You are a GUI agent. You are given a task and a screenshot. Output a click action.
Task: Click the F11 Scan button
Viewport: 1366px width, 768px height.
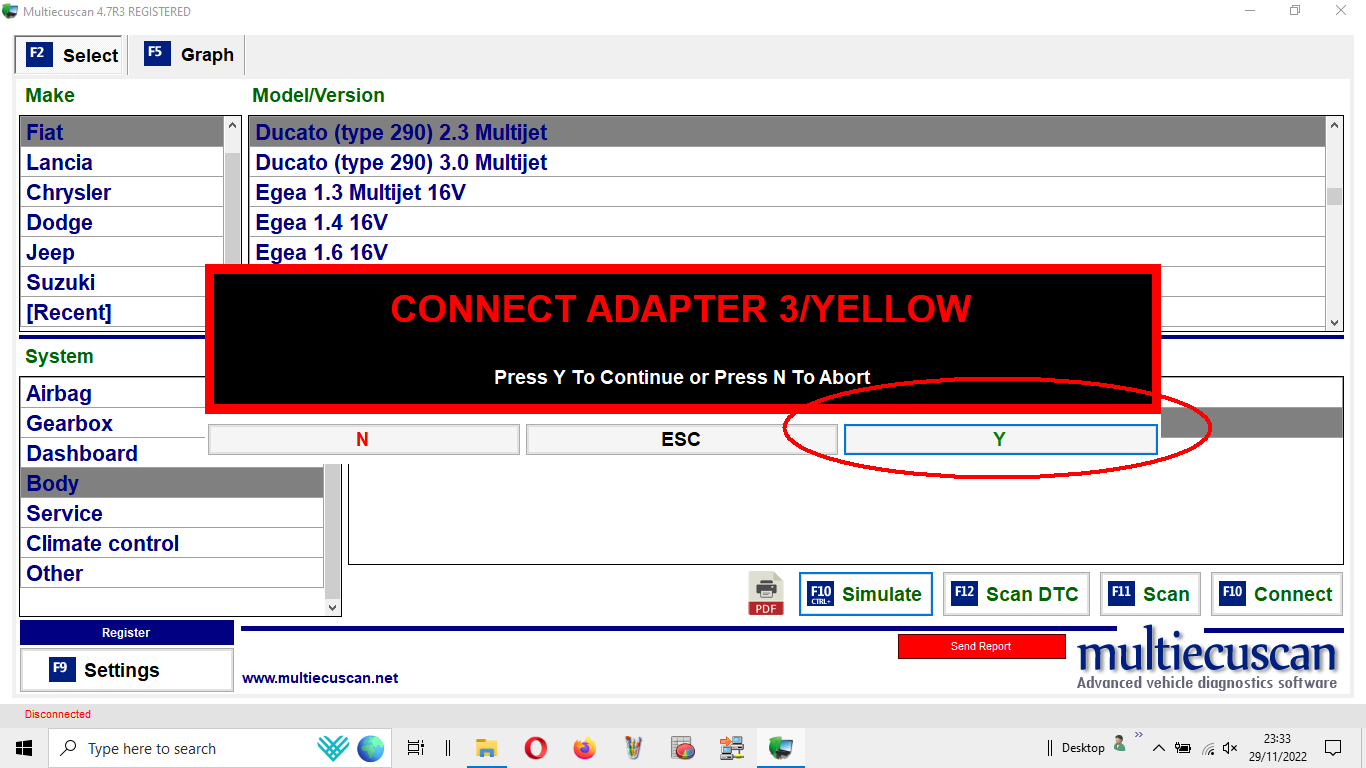tap(1150, 594)
